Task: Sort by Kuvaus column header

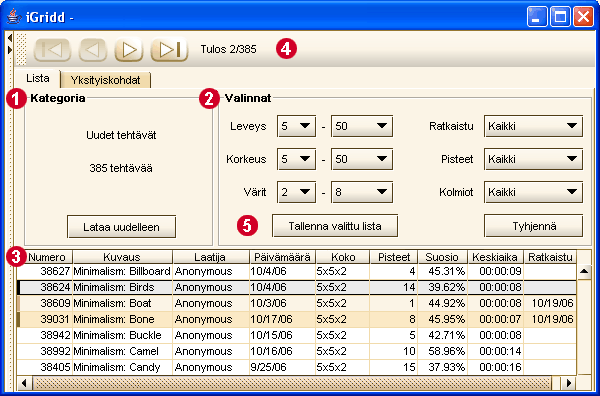Action: pyautogui.click(x=122, y=257)
